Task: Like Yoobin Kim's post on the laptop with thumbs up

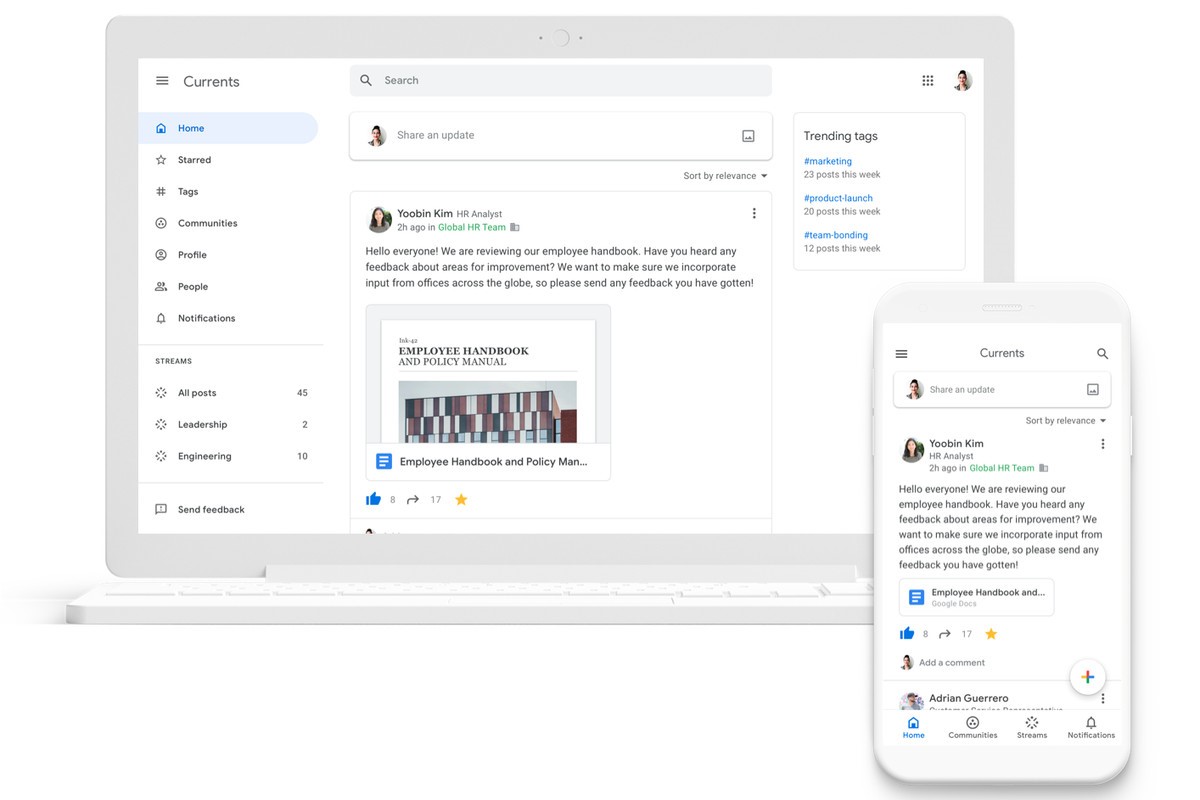Action: point(374,499)
